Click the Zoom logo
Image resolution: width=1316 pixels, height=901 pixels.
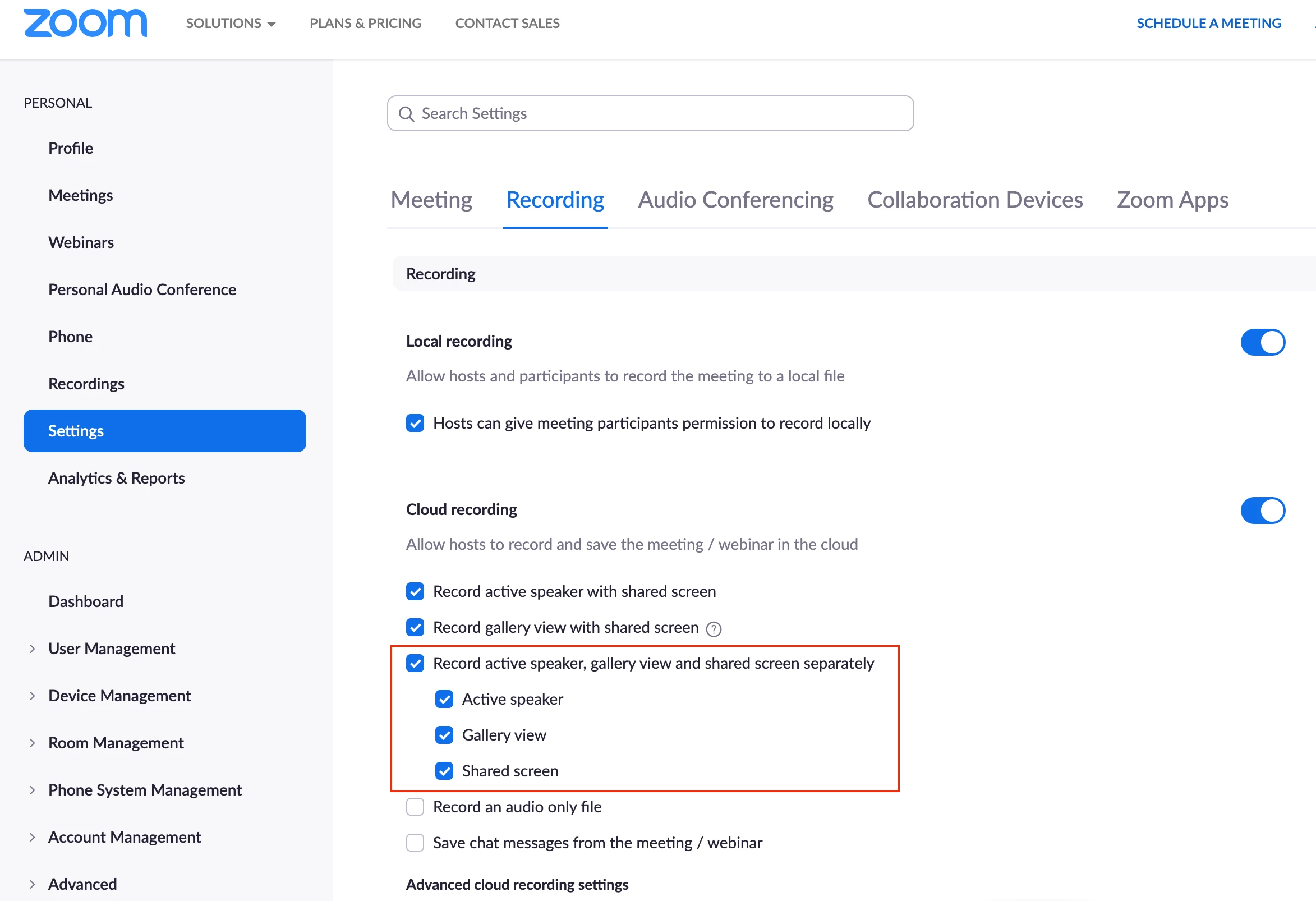(x=85, y=23)
